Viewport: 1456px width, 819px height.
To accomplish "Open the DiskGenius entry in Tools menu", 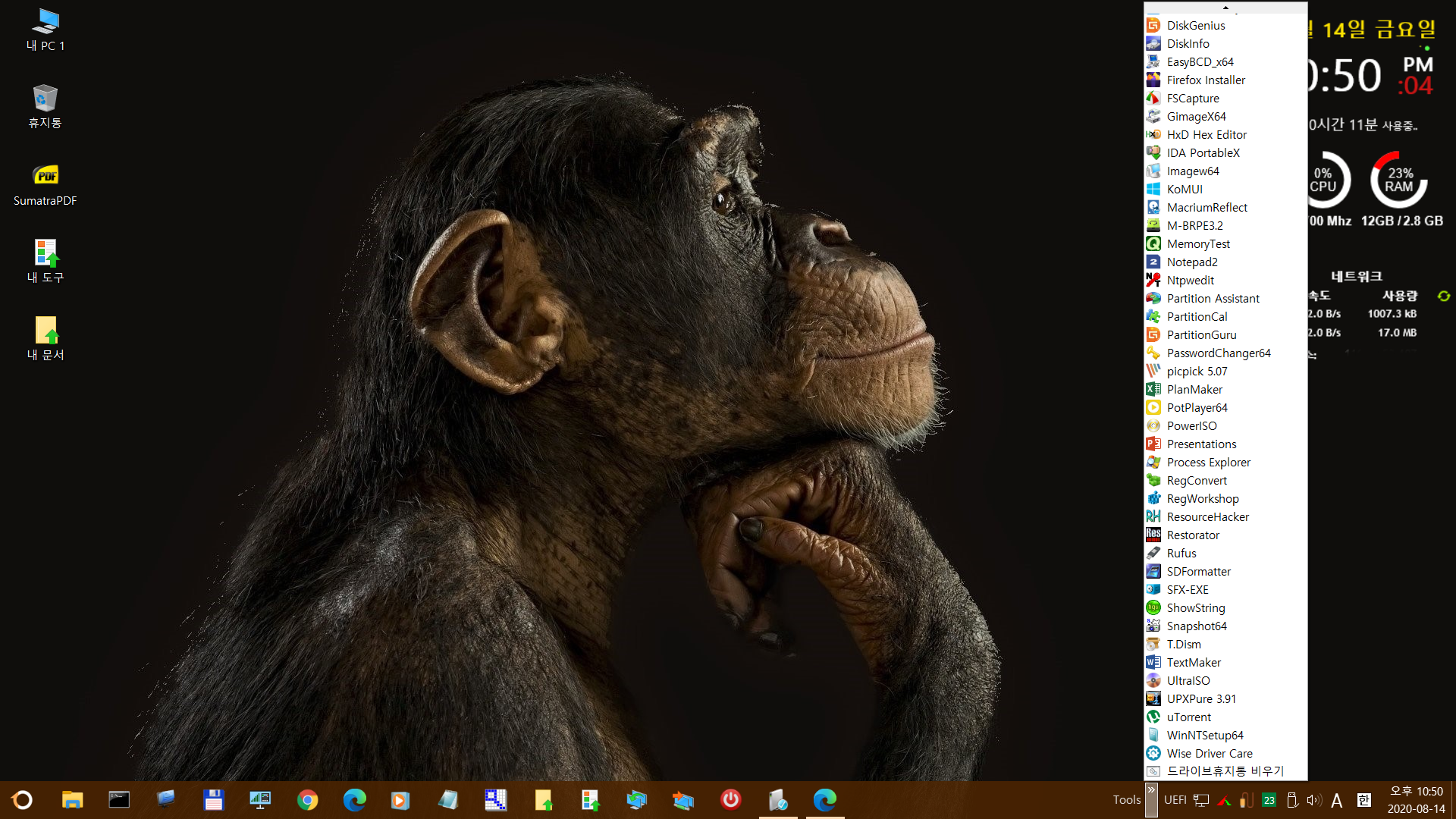I will 1225,25.
